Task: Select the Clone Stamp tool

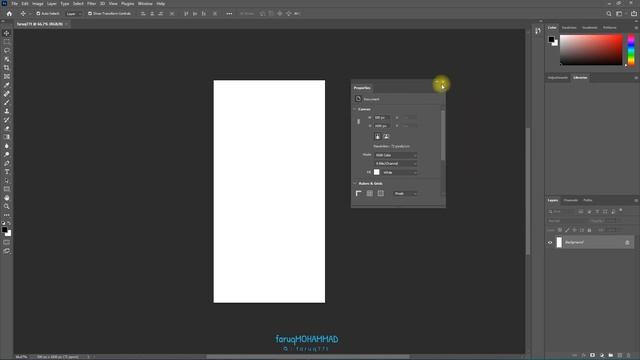Action: (7, 111)
